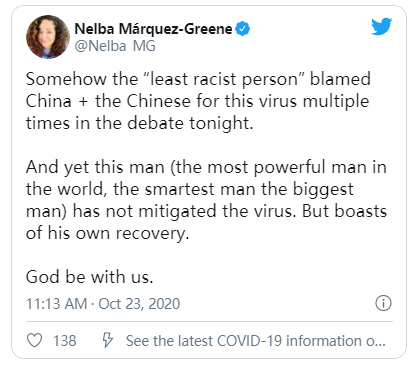Click the Twitter bird logo
The width and height of the screenshot is (413, 366).
(x=382, y=26)
